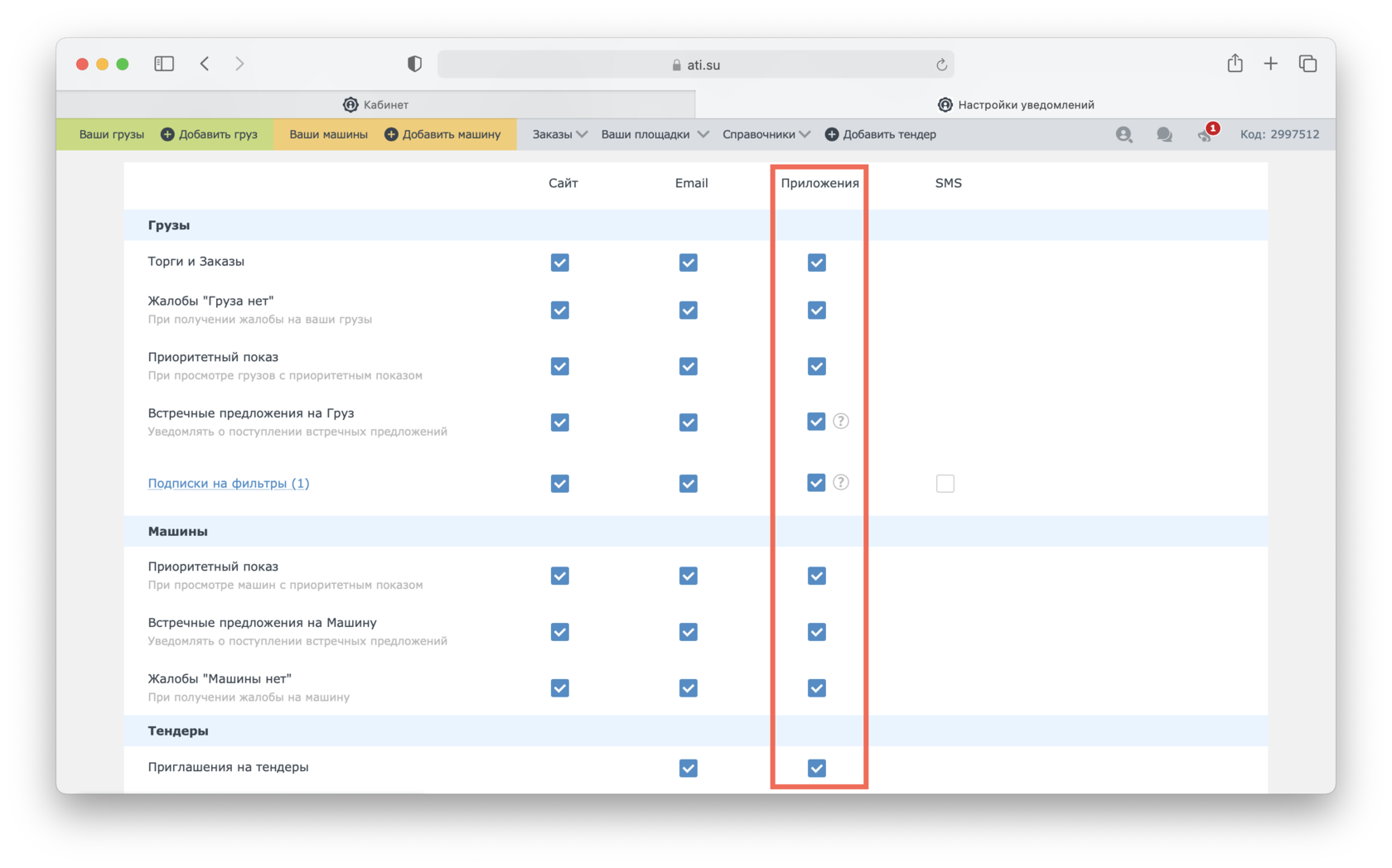Click the Приложения column header

(x=820, y=183)
